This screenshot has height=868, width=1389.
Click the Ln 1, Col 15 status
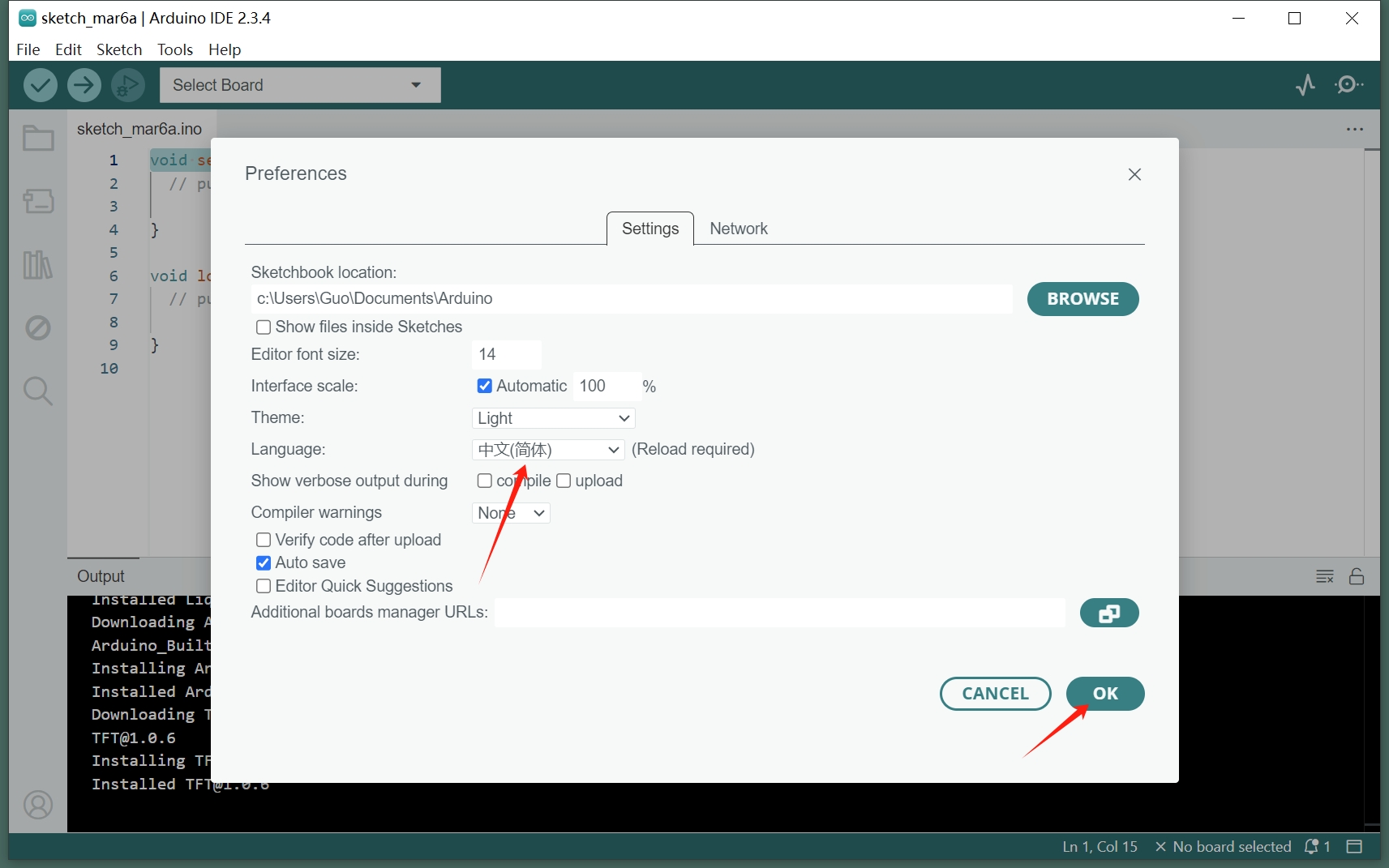click(x=1100, y=846)
